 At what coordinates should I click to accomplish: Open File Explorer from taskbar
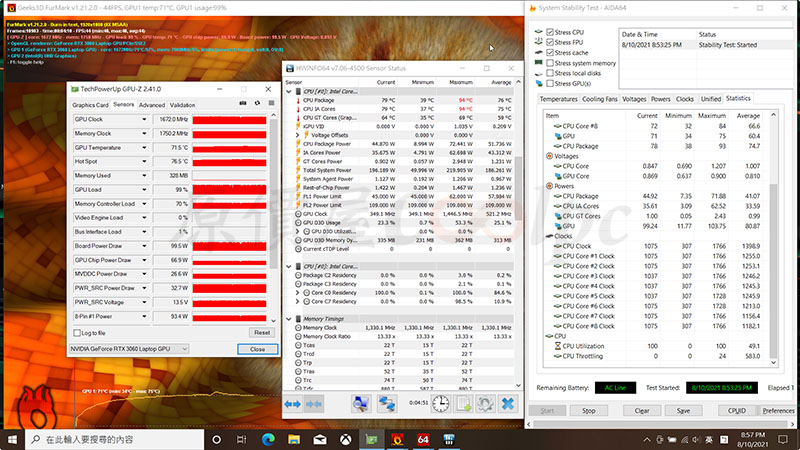pos(294,439)
